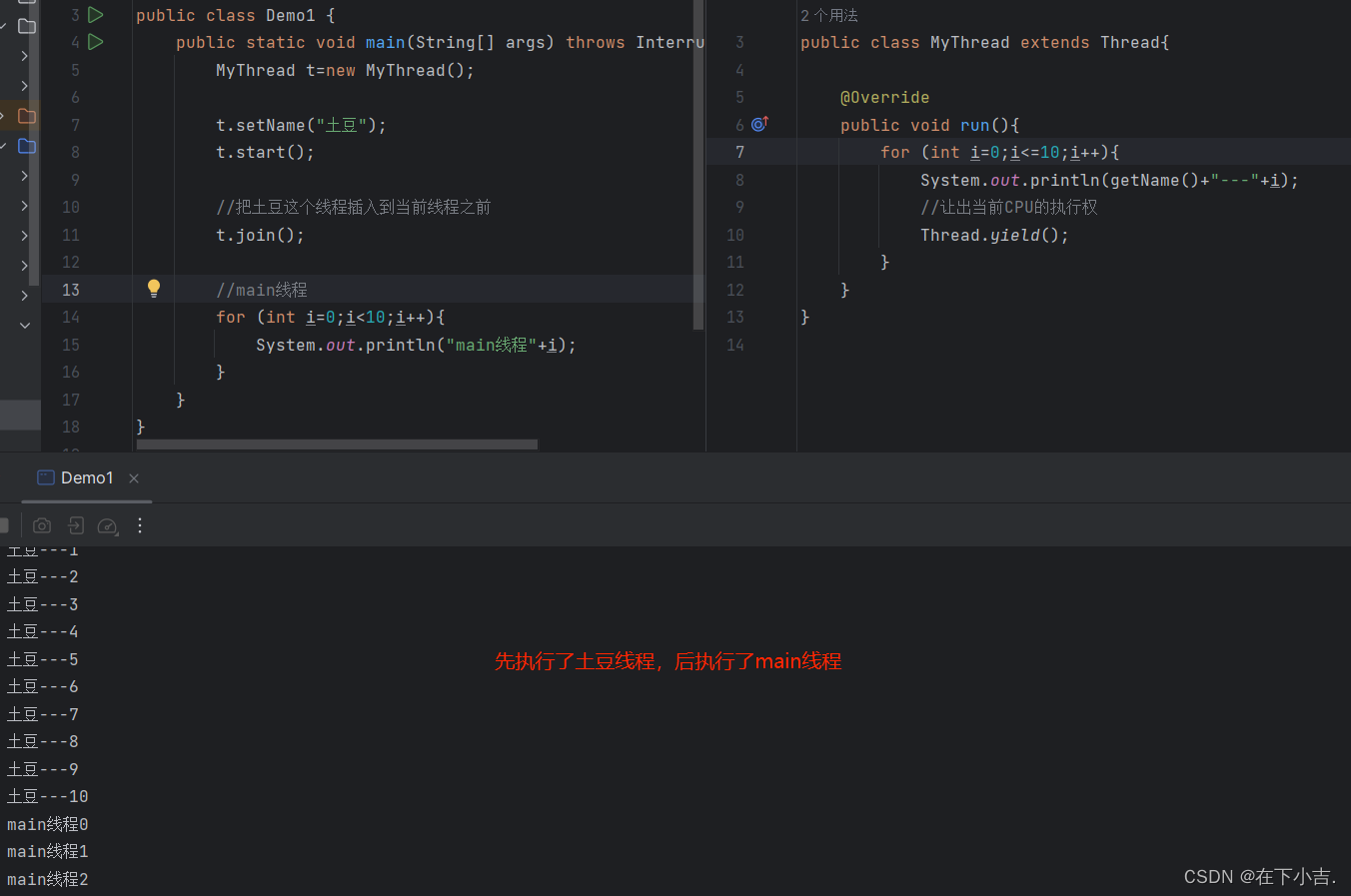Click console output '土豆---5'
The width and height of the screenshot is (1351, 896).
[x=43, y=659]
